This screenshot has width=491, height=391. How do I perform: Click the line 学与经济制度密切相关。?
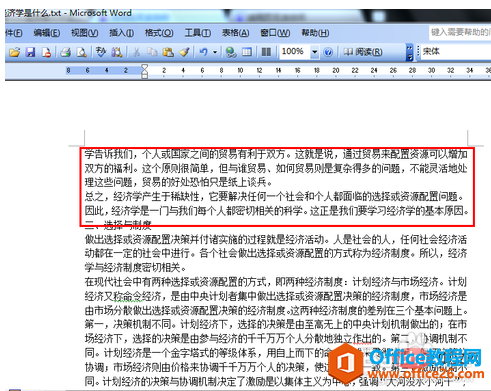point(135,268)
